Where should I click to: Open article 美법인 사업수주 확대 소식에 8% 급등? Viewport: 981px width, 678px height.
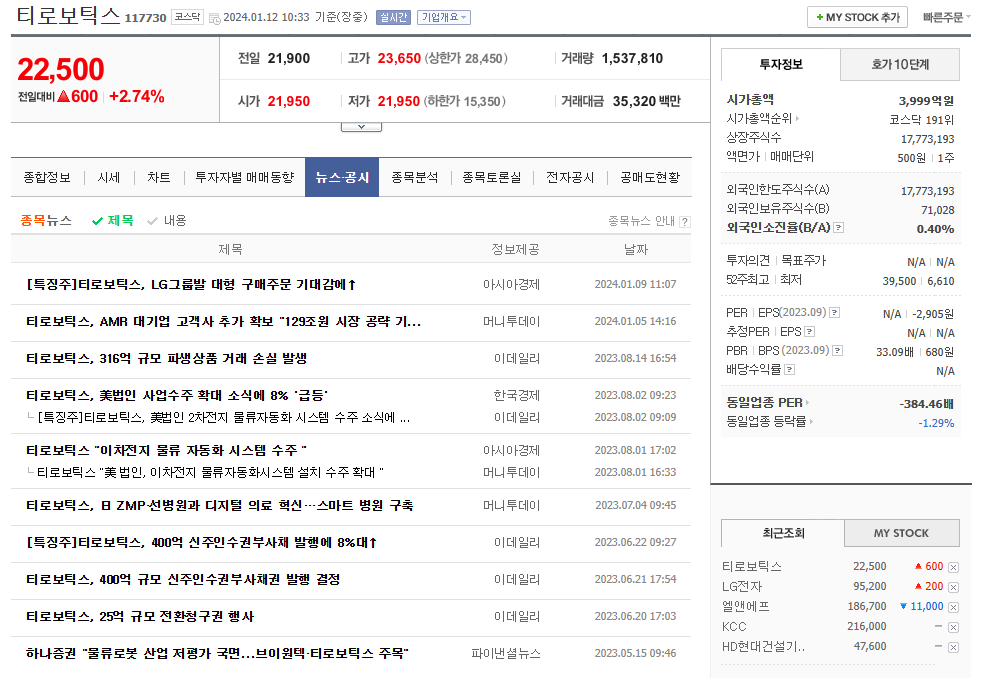coord(177,395)
